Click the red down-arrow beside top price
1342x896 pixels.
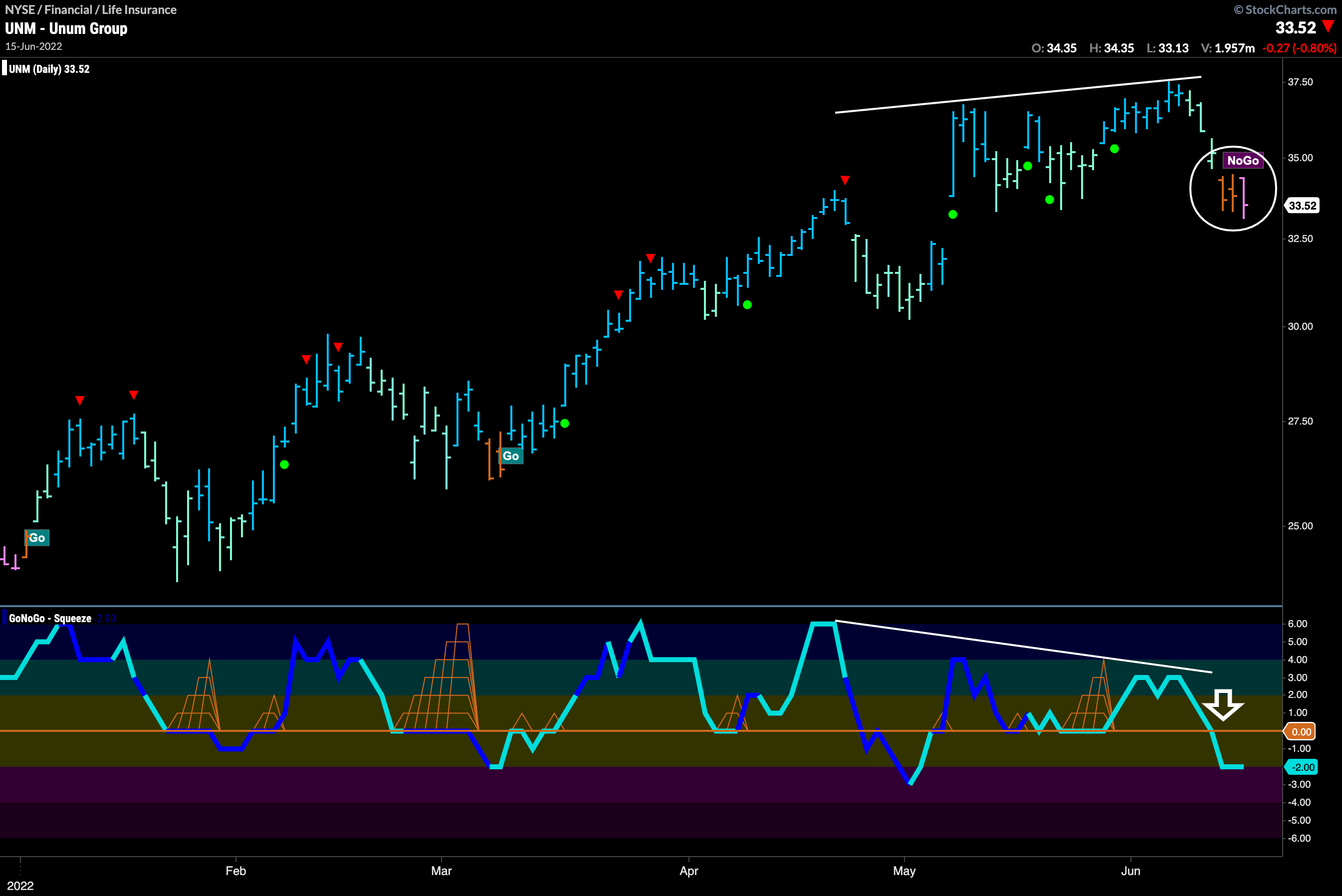[x=1329, y=26]
